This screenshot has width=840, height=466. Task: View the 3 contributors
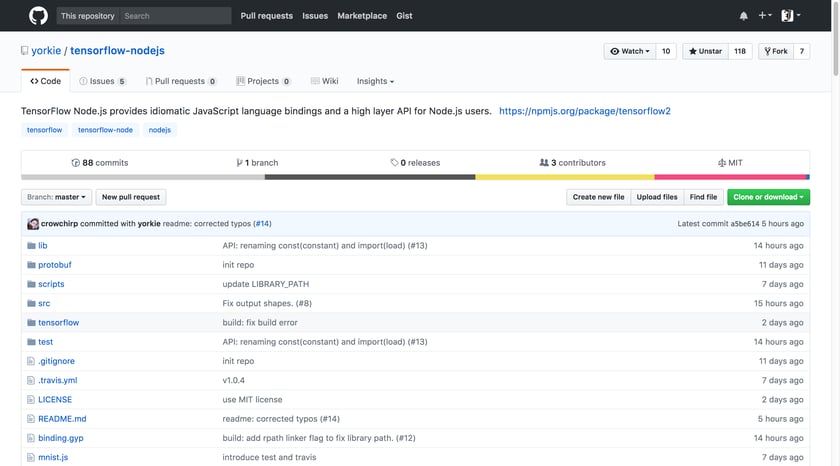[x=573, y=163]
